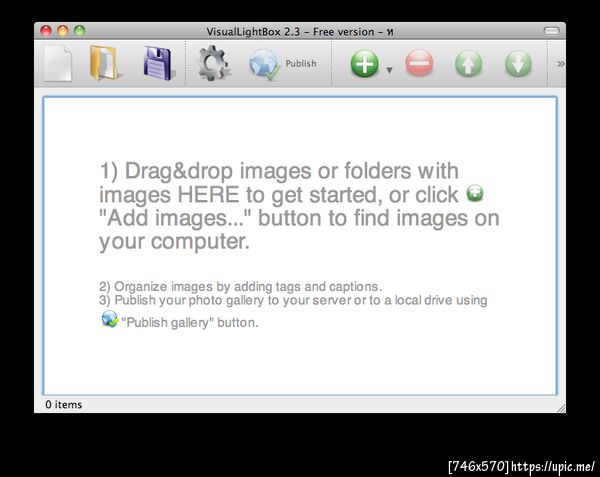
Task: Toggle the toolbar using the title bar pill button
Action: 551,31
